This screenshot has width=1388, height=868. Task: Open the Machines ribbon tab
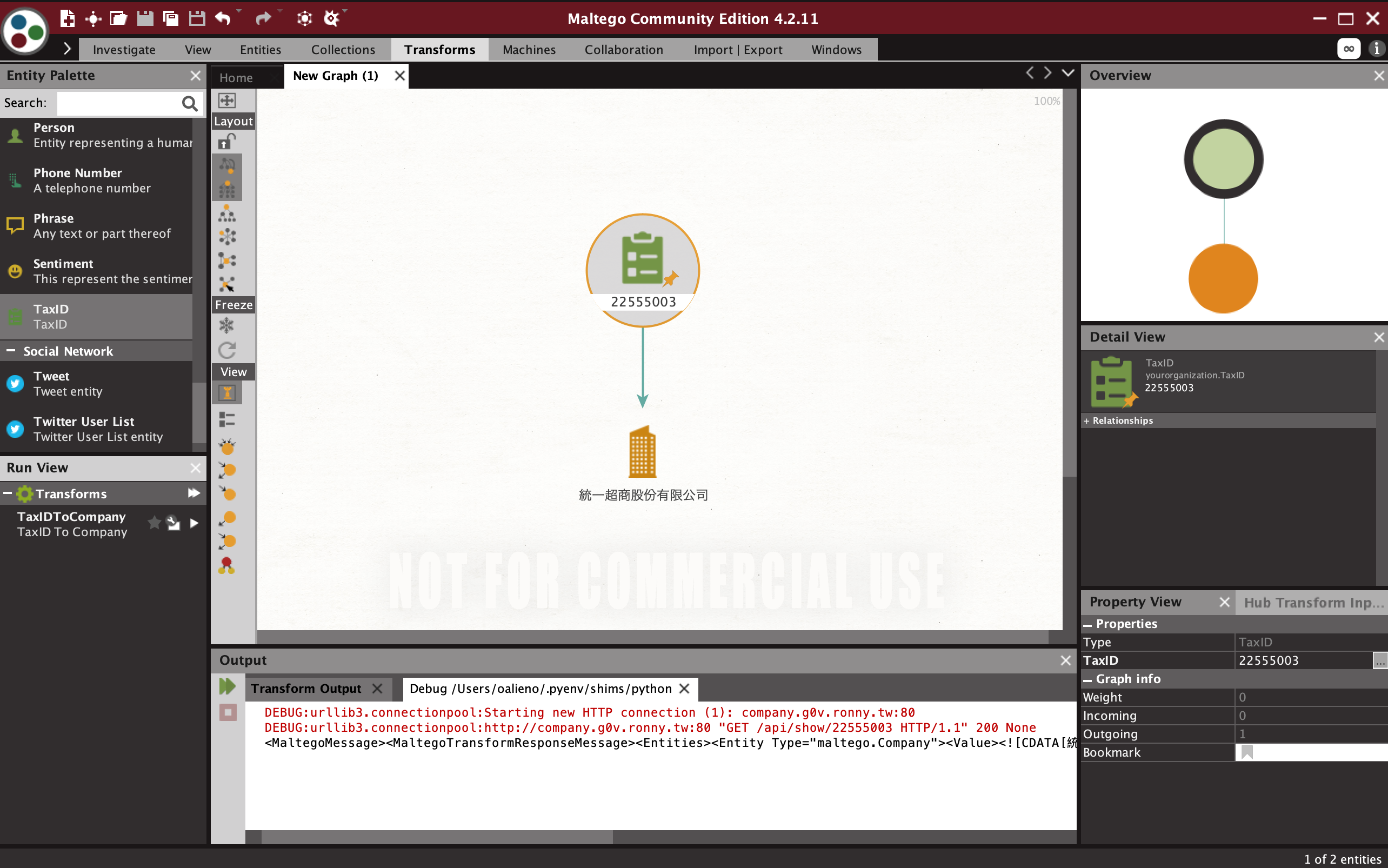tap(529, 50)
